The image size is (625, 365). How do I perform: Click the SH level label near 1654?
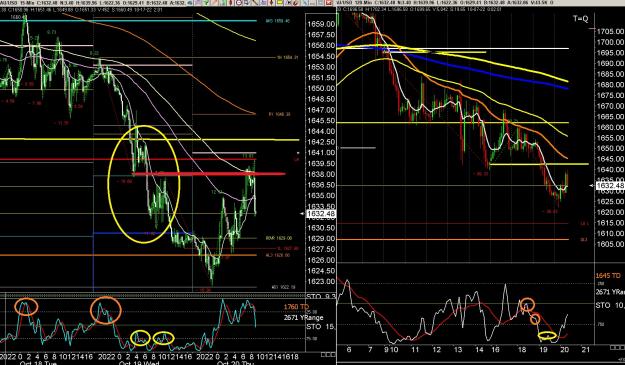pyautogui.click(x=287, y=58)
